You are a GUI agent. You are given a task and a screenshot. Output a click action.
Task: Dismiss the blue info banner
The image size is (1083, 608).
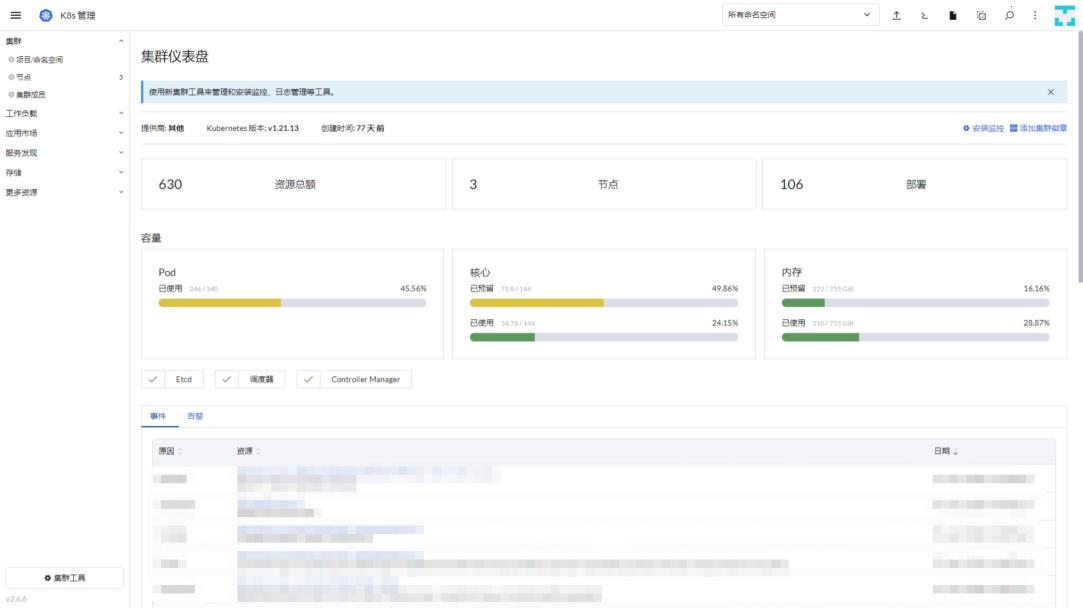point(1051,92)
